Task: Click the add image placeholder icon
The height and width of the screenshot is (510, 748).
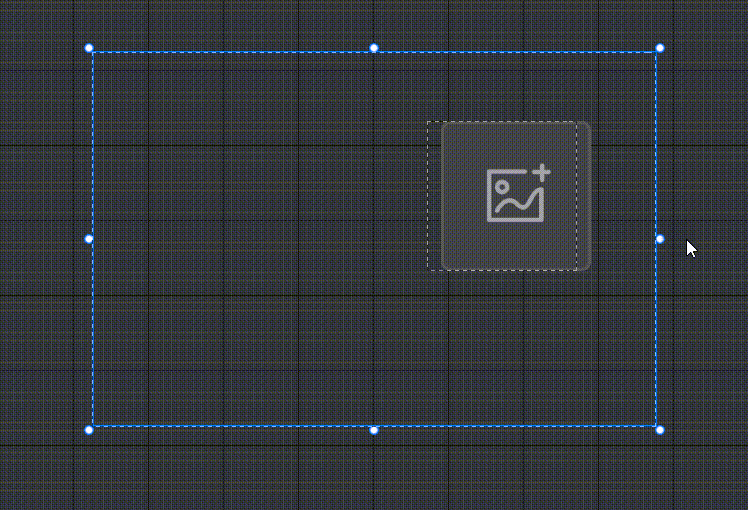Action: coord(519,193)
